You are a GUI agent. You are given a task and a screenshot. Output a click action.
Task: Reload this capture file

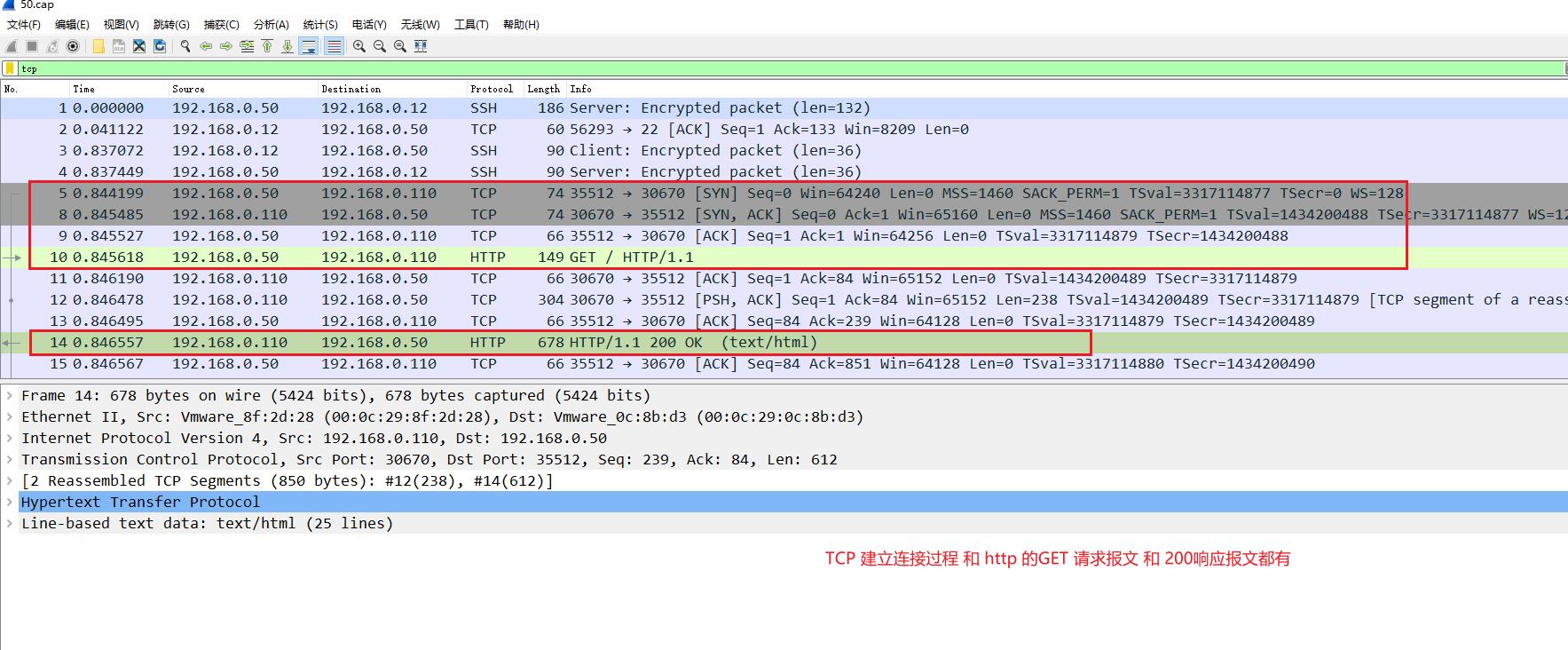point(160,46)
